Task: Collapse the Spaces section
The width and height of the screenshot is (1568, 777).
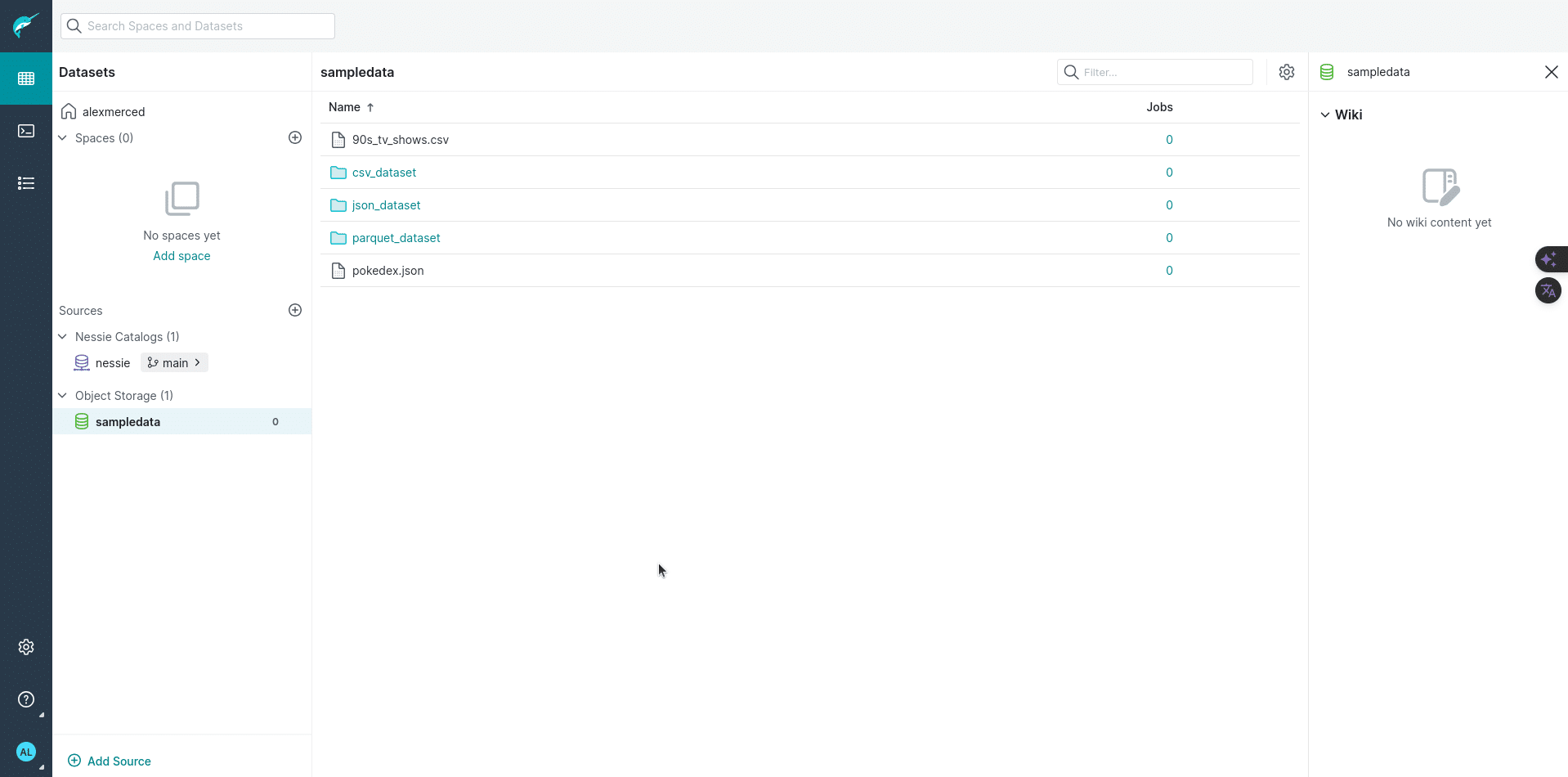Action: 63,138
